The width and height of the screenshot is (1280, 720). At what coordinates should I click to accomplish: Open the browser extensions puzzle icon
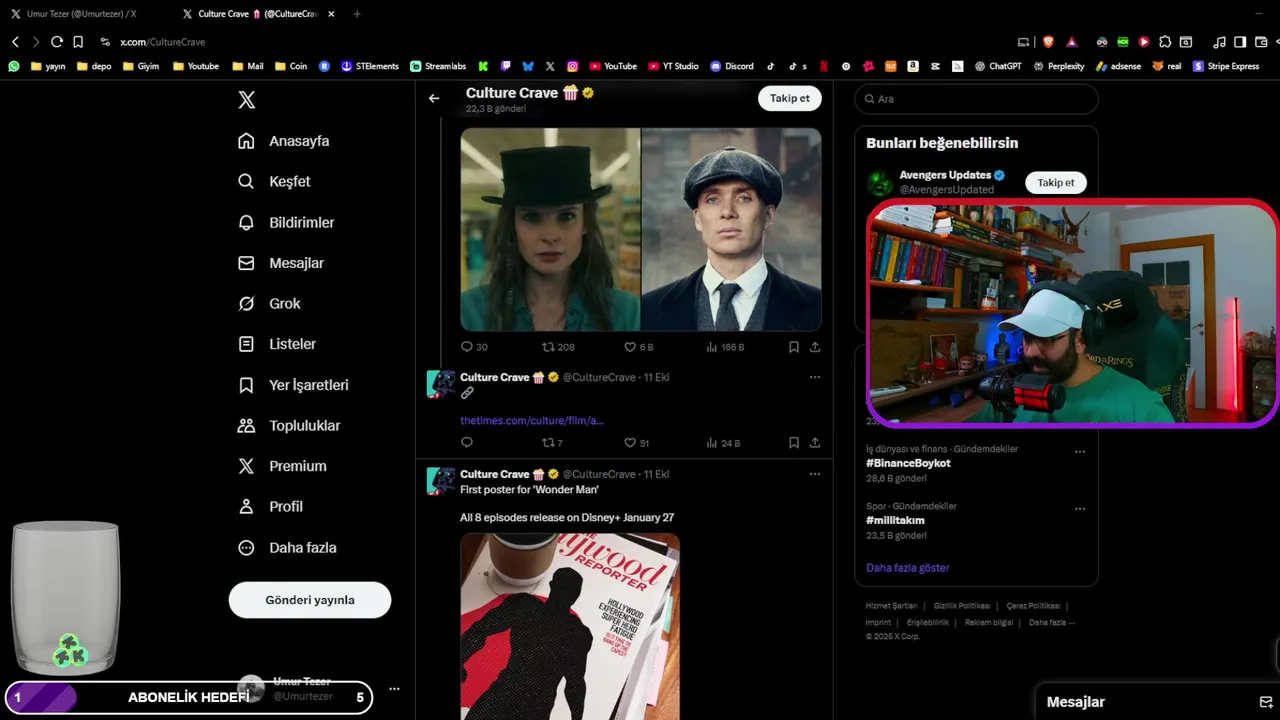tap(1165, 42)
